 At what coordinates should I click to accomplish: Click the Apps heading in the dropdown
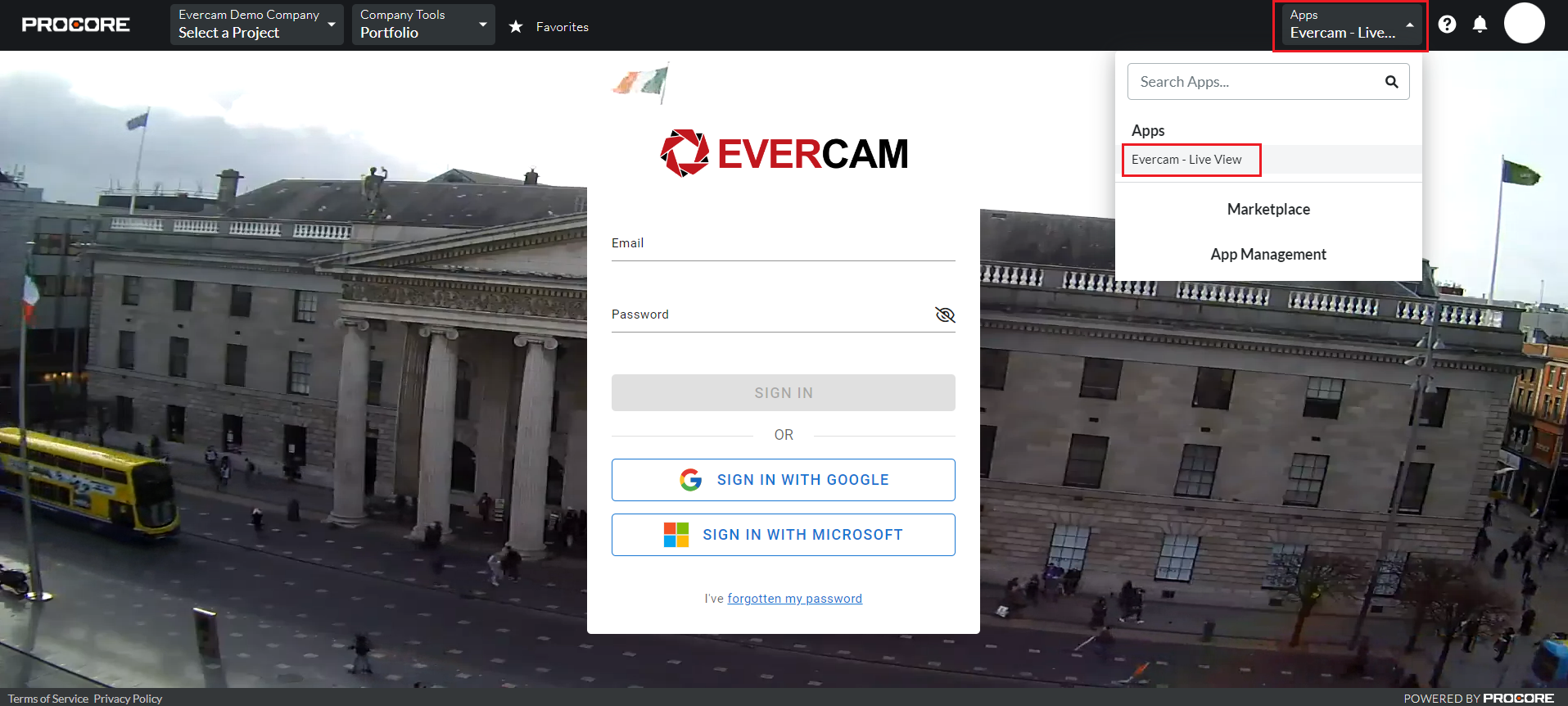pyautogui.click(x=1148, y=131)
